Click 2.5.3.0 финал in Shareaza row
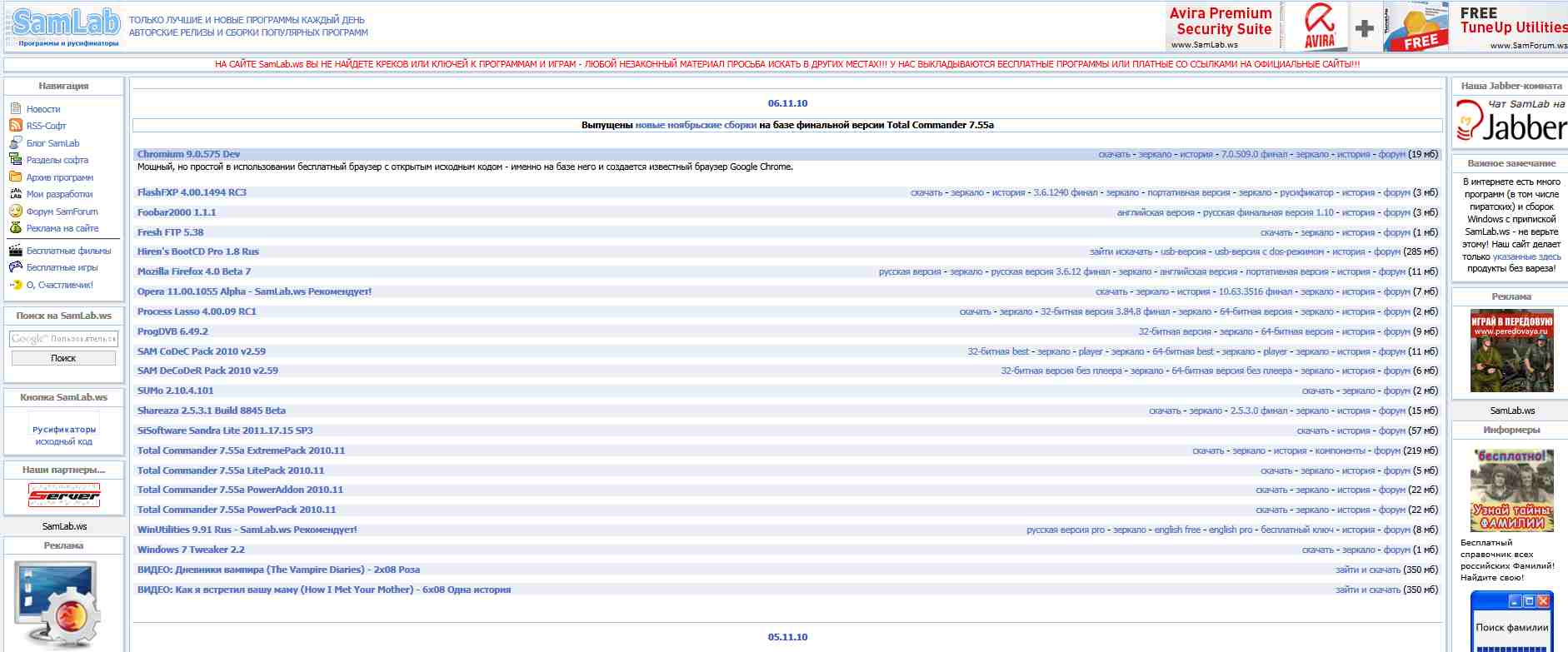 pos(1259,411)
